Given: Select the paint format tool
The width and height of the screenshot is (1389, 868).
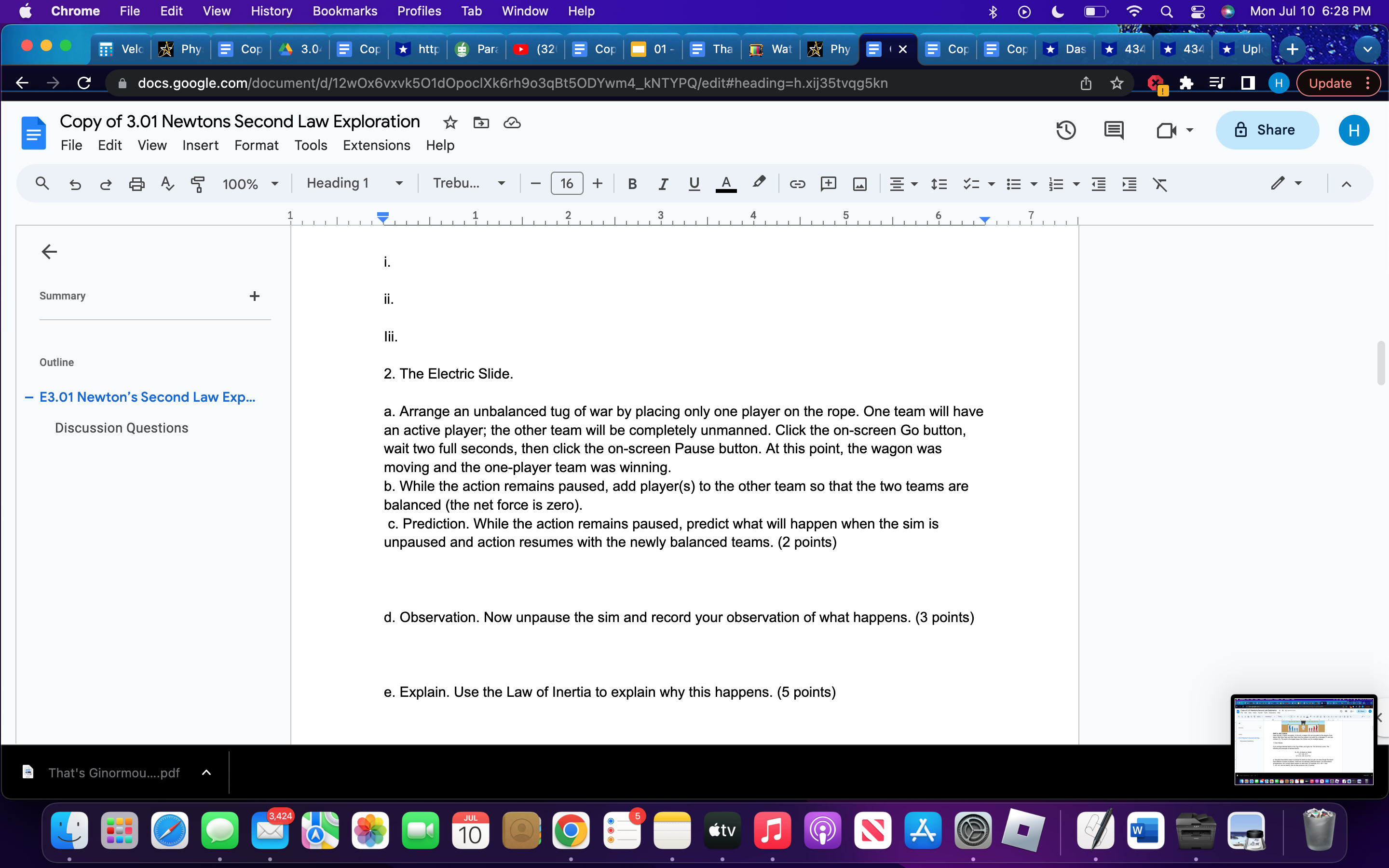Looking at the screenshot, I should [197, 184].
